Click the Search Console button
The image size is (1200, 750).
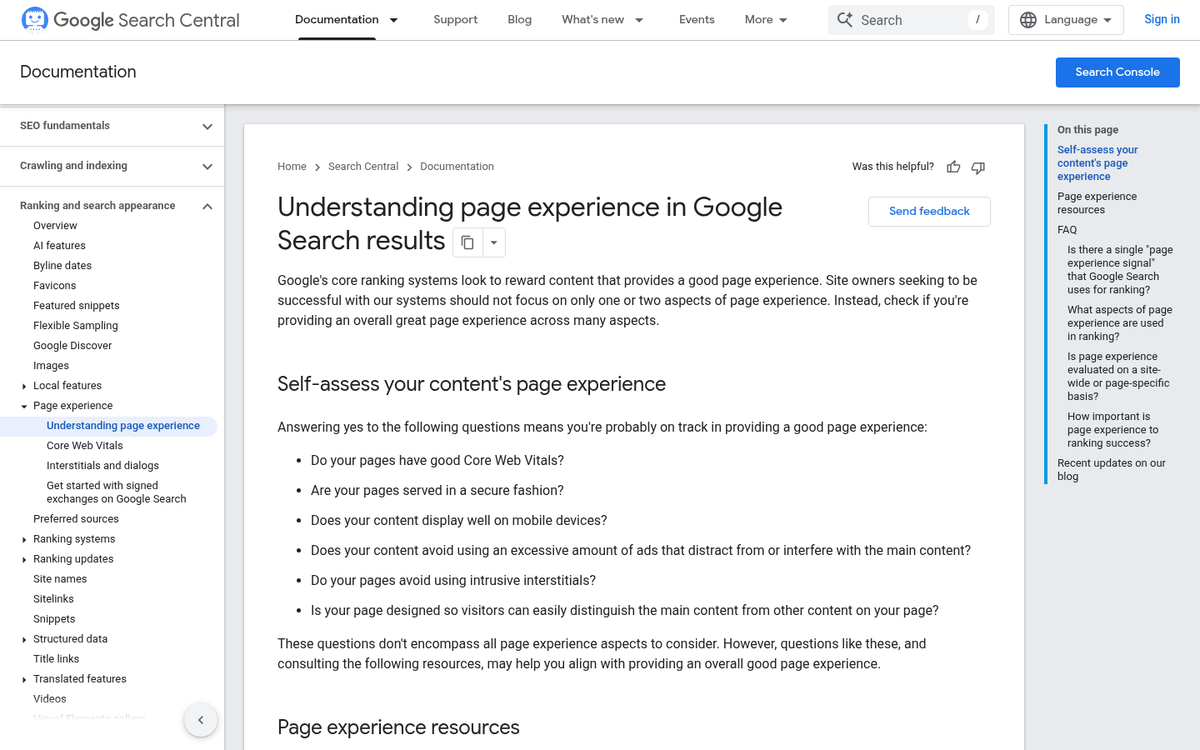(x=1117, y=72)
